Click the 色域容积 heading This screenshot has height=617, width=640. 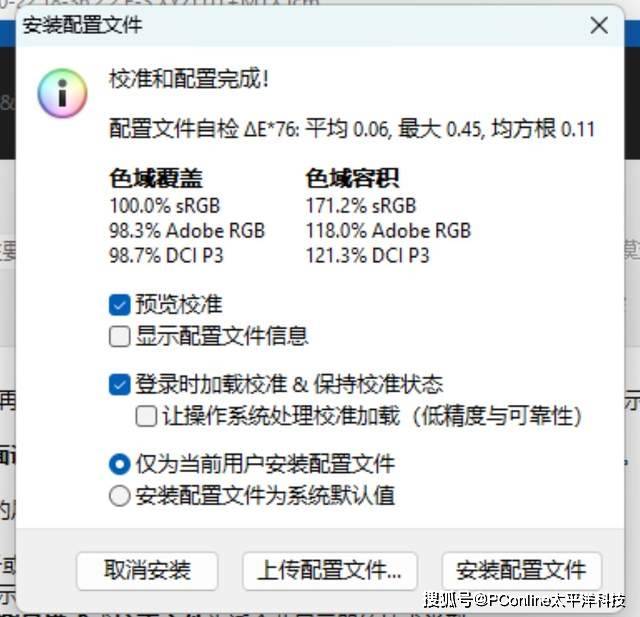point(352,178)
